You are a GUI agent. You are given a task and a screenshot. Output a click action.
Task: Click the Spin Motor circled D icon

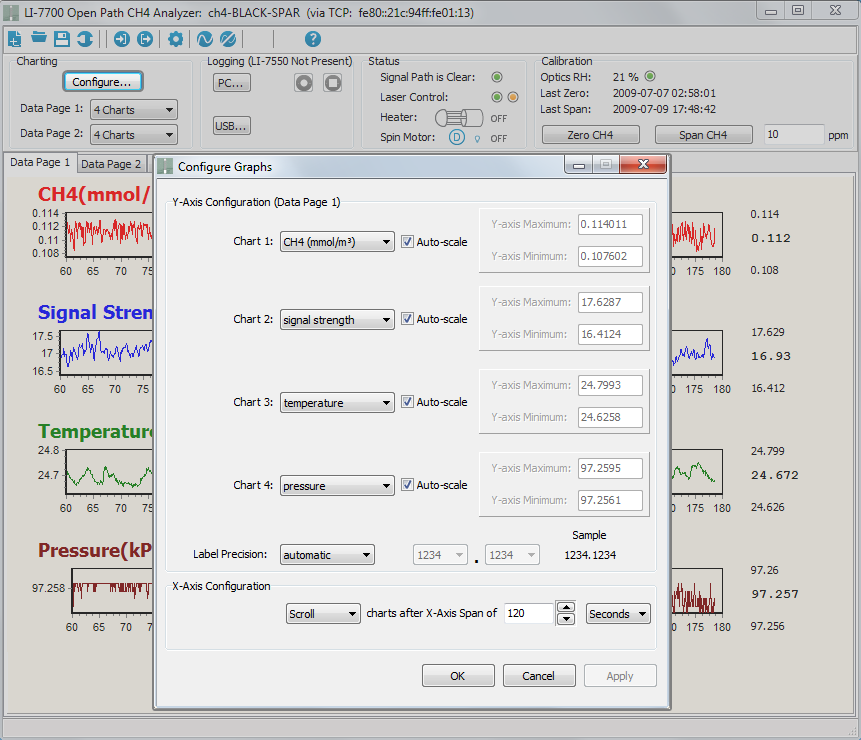tap(457, 137)
